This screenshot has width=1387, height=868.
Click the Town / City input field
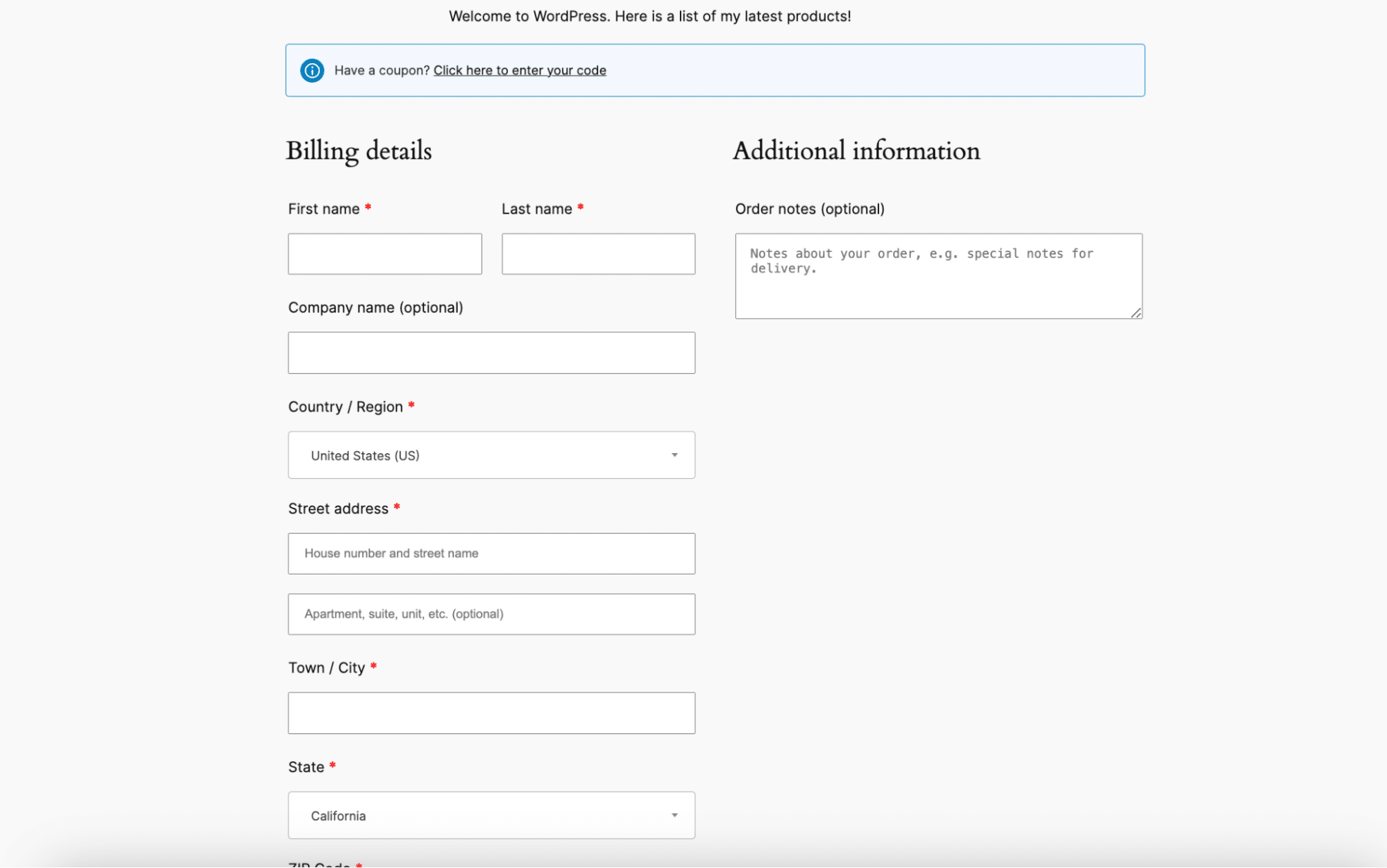pos(491,712)
